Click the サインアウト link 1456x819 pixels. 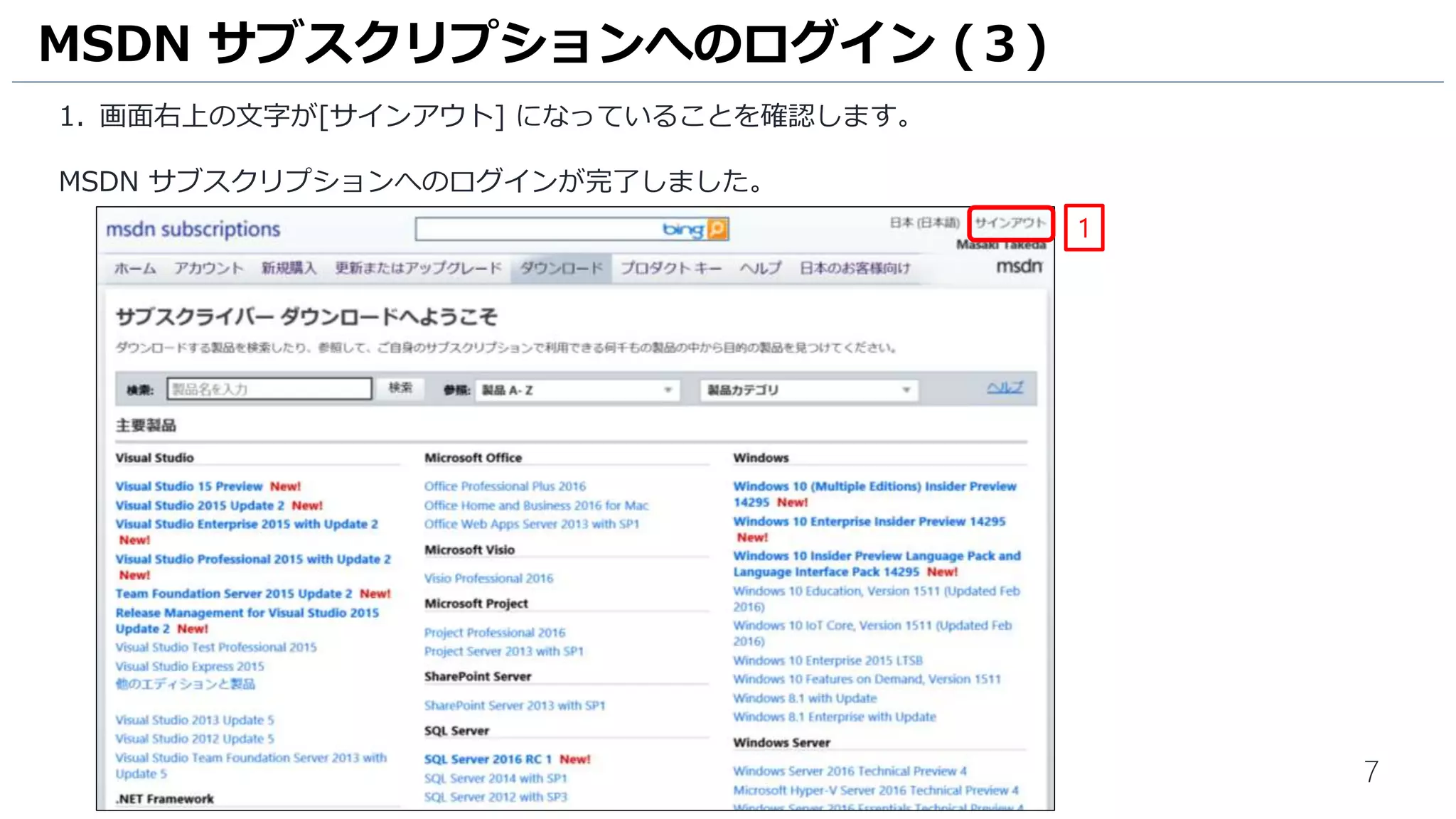coord(1010,223)
